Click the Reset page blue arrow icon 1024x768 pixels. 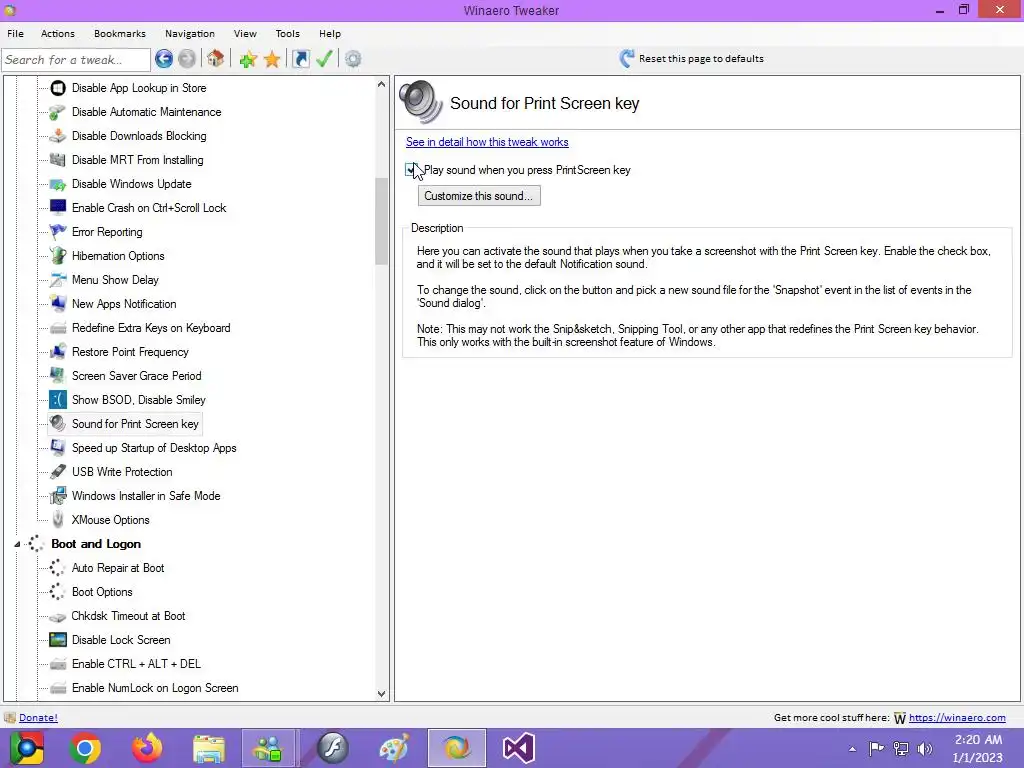[627, 59]
